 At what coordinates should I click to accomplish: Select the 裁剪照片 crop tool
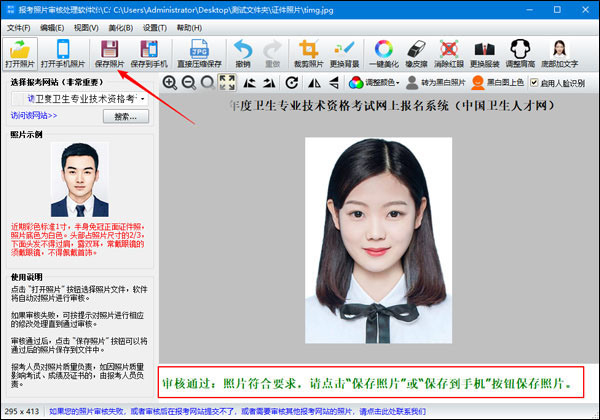tap(308, 52)
